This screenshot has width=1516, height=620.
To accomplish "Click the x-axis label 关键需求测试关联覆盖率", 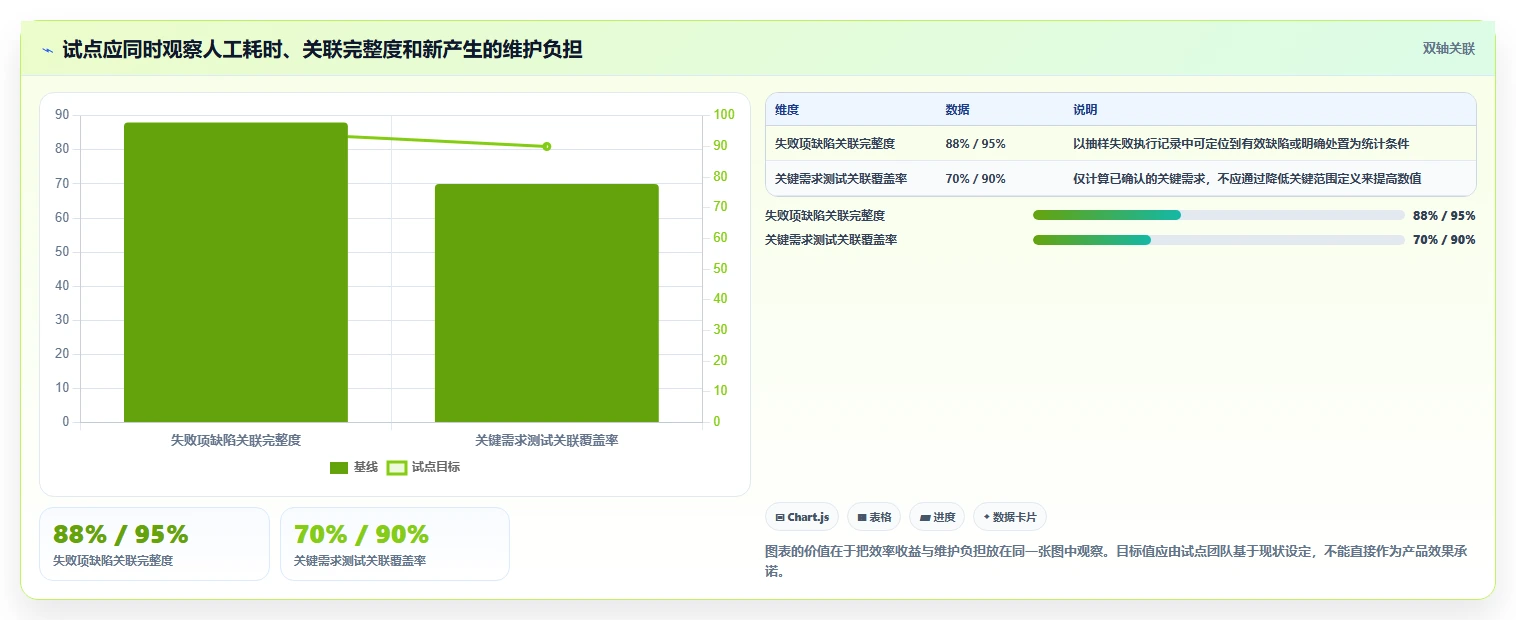I will [547, 440].
